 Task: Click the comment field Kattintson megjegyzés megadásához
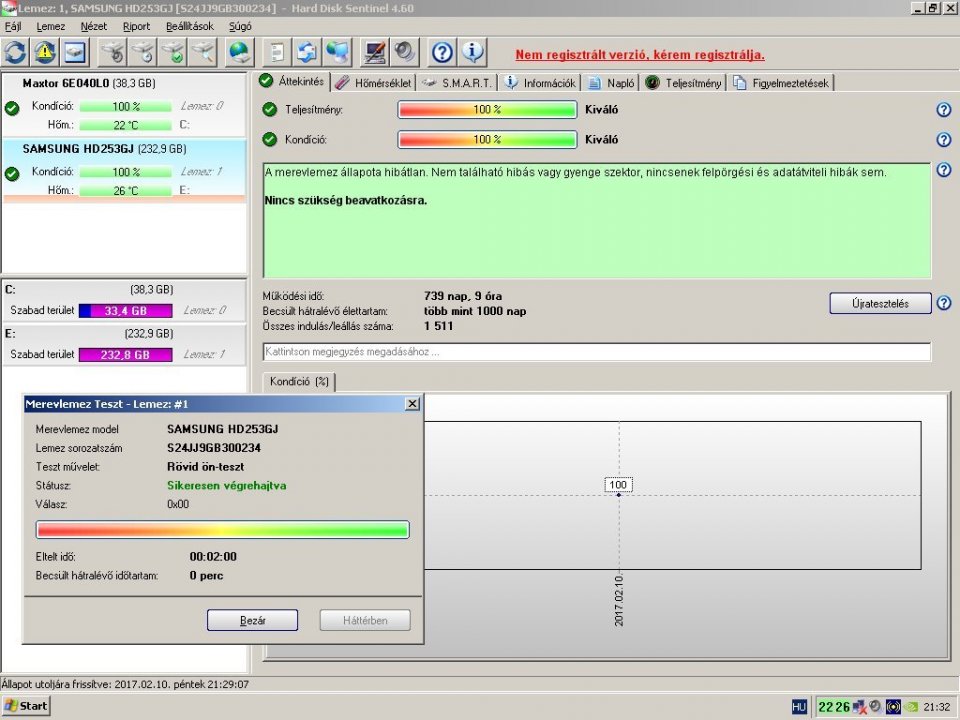click(597, 352)
